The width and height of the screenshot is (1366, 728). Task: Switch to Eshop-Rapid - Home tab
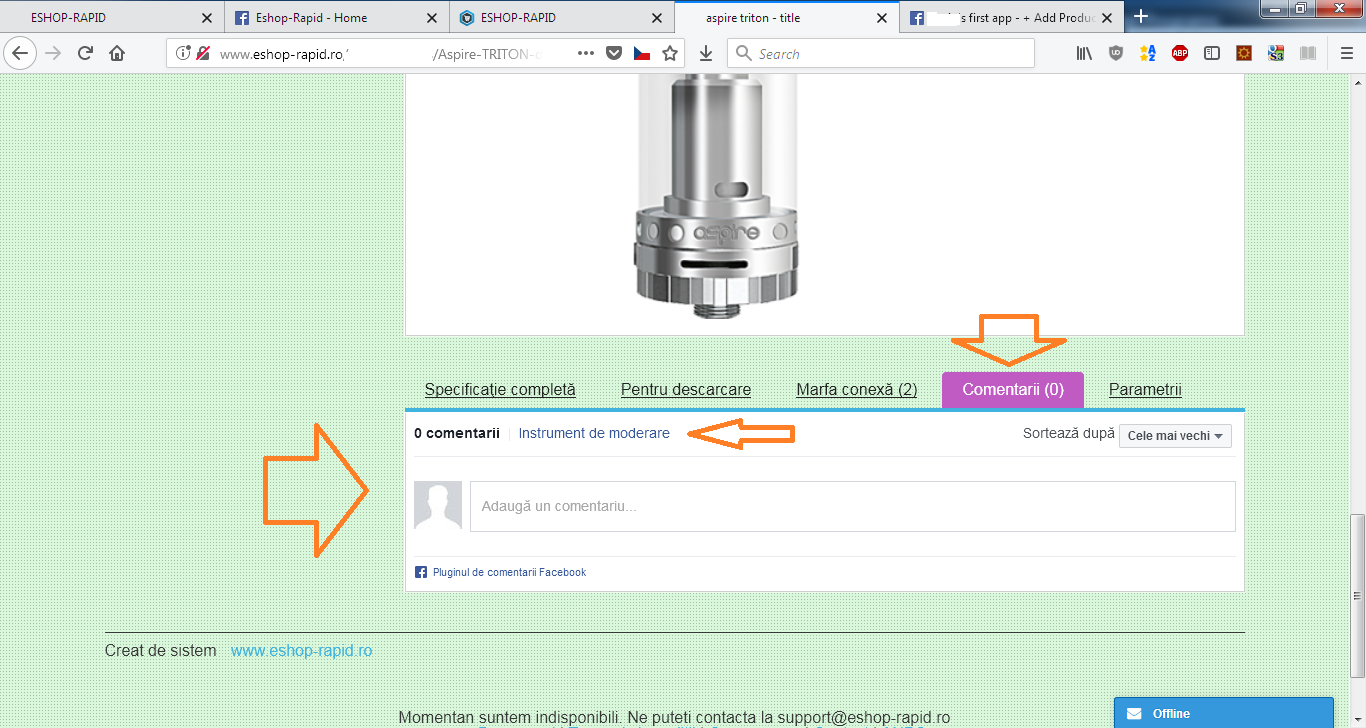tap(337, 17)
